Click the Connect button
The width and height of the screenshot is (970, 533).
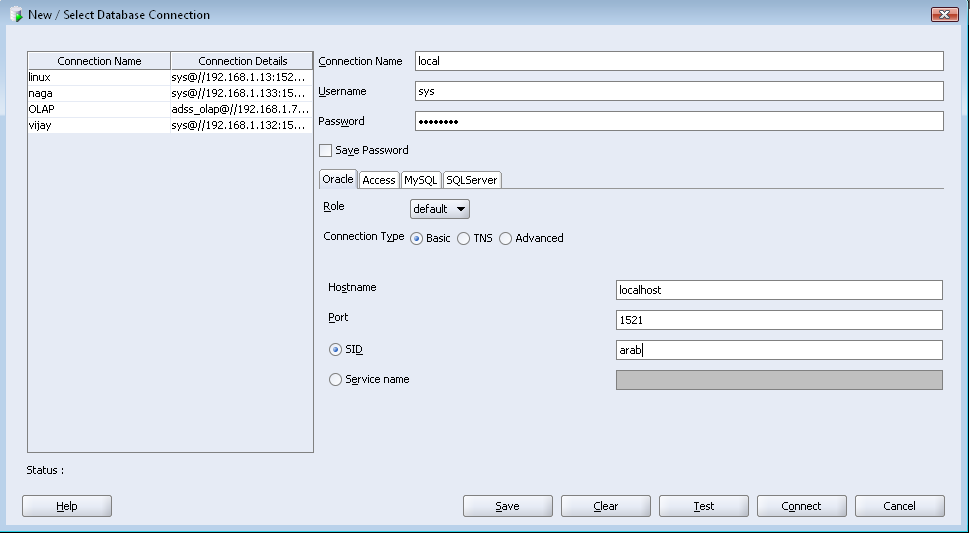pos(801,506)
